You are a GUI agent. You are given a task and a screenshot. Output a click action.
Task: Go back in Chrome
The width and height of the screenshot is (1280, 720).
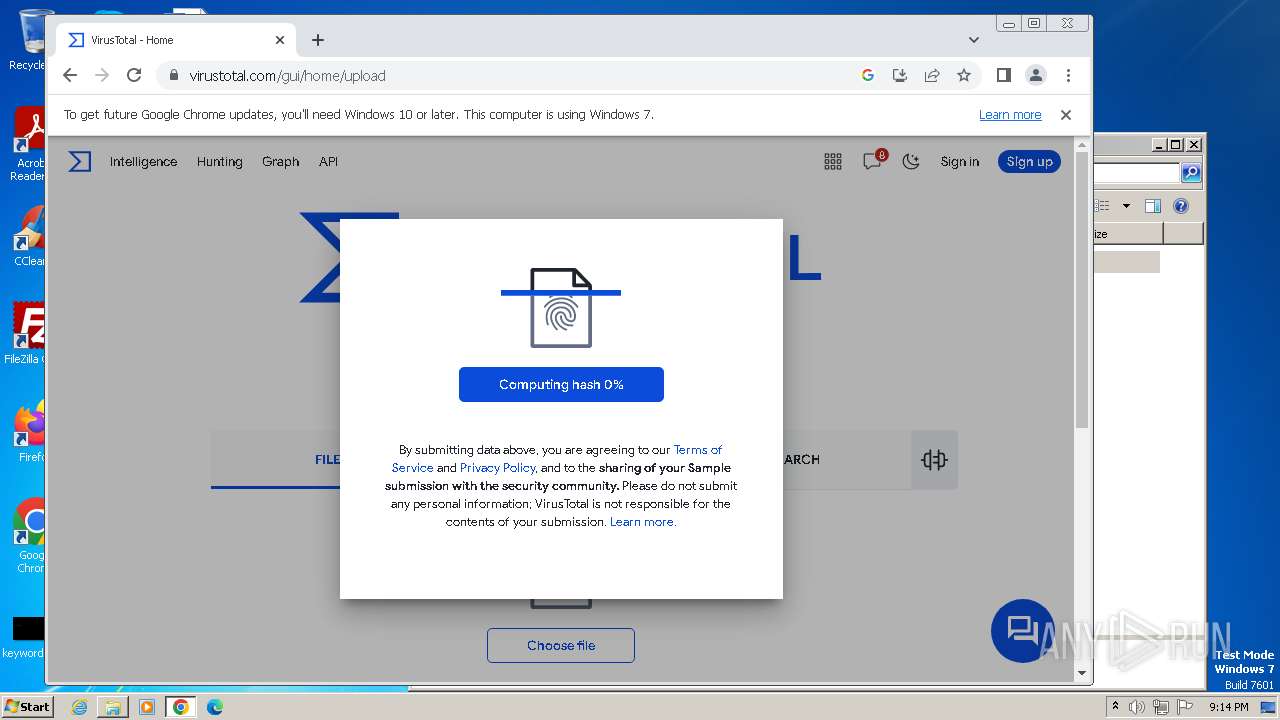(69, 75)
